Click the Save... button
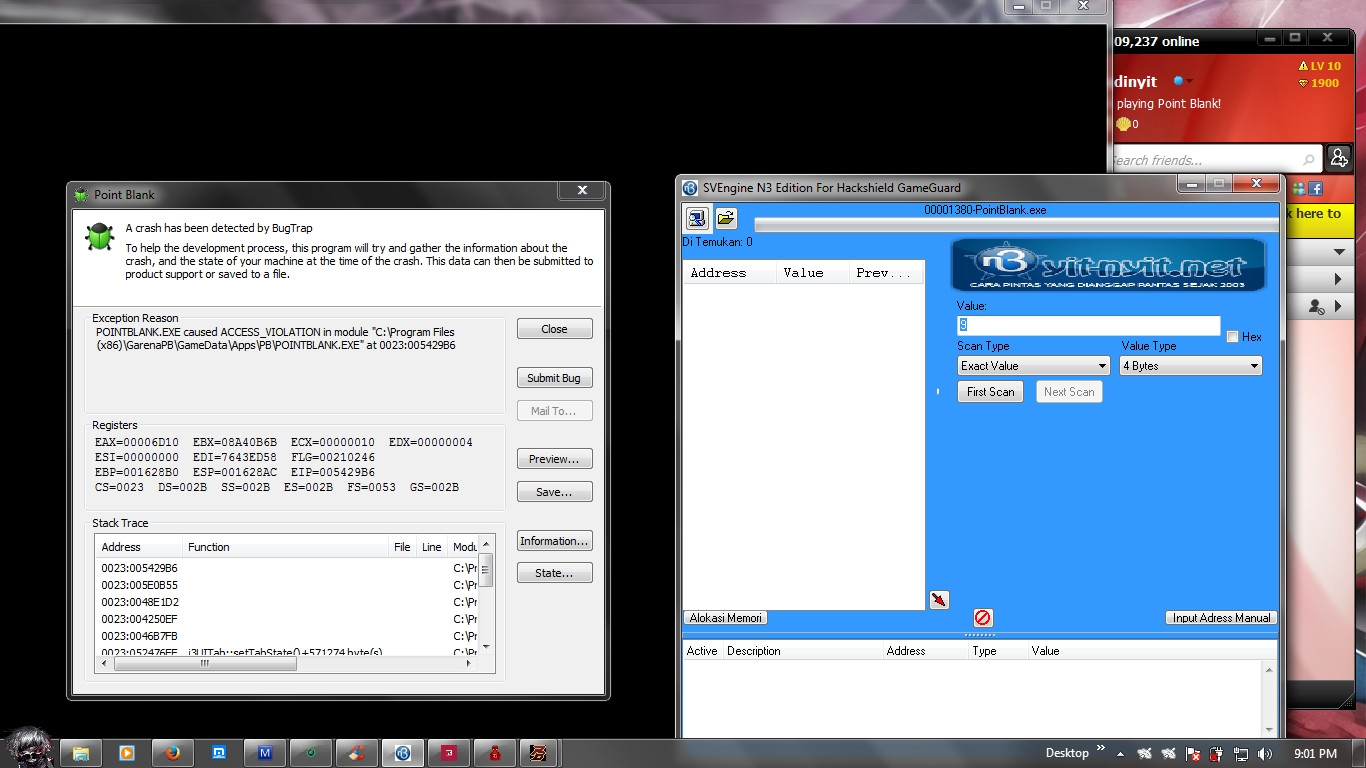This screenshot has height=768, width=1366. coord(555,492)
